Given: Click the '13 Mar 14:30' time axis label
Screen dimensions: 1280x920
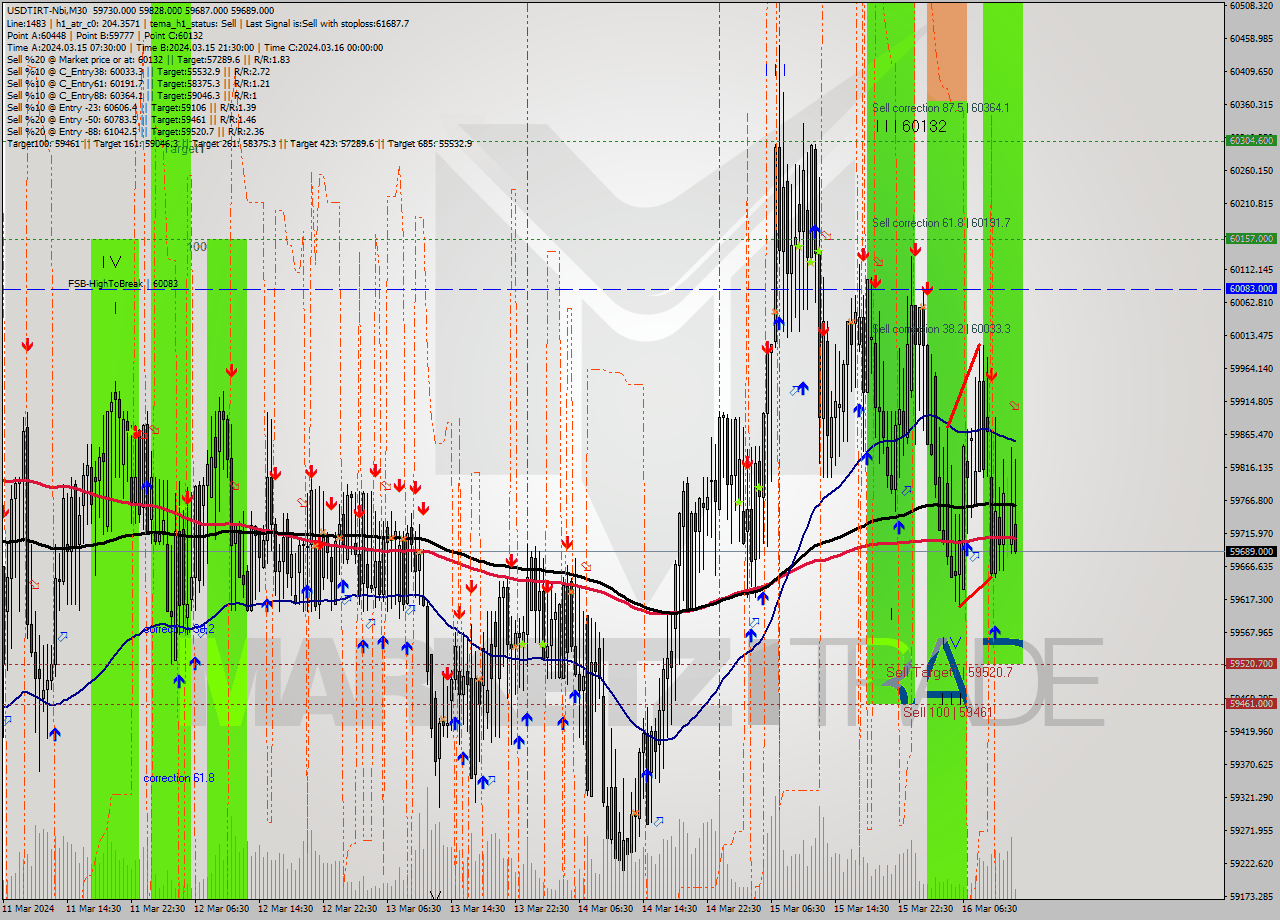Looking at the screenshot, I should click(x=476, y=909).
